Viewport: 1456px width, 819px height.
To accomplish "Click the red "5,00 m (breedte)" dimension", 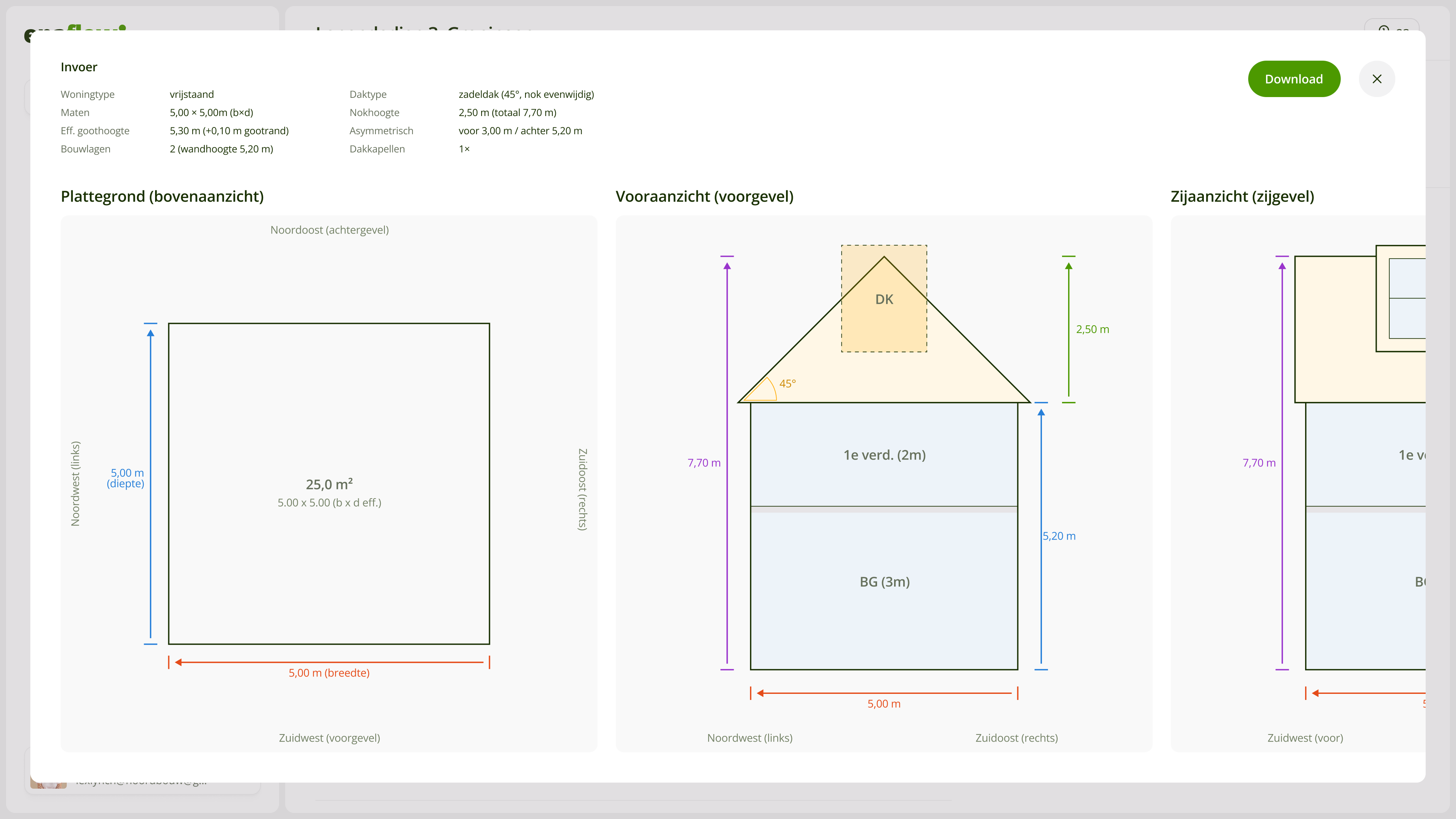I will (x=329, y=673).
